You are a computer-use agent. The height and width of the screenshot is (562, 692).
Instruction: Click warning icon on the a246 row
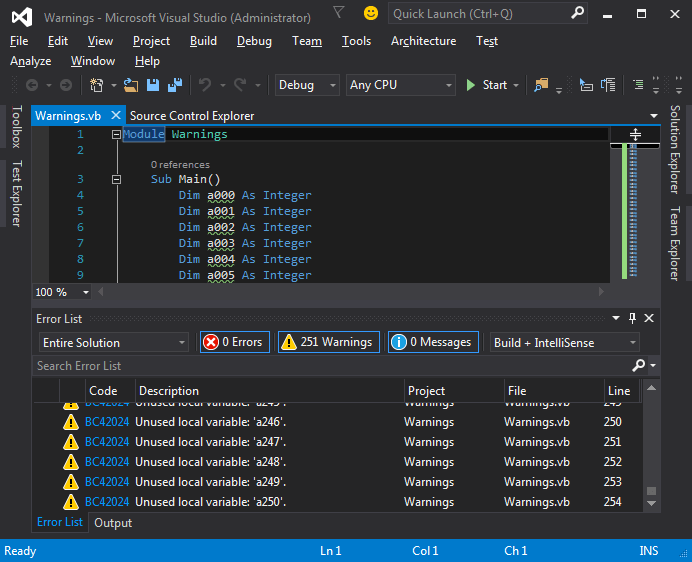[71, 422]
